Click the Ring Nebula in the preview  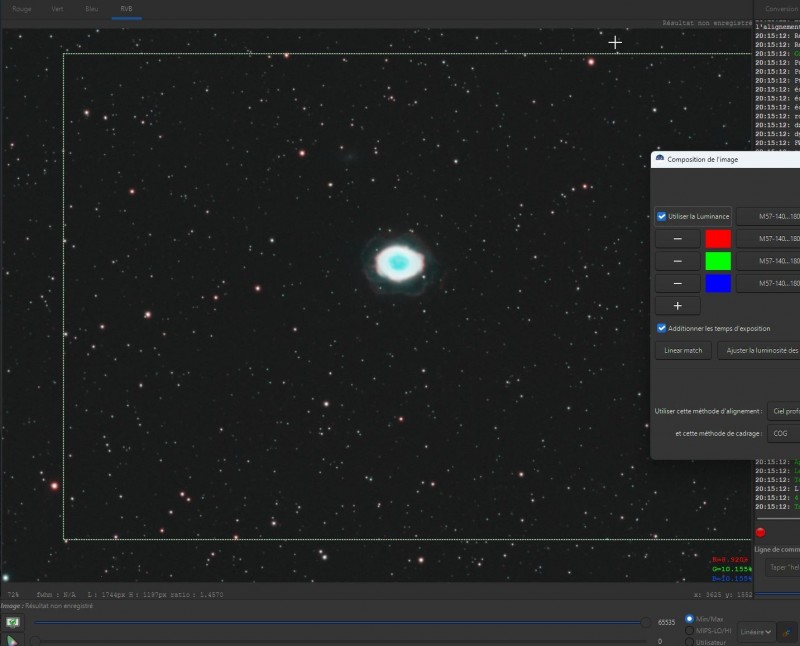tap(399, 263)
